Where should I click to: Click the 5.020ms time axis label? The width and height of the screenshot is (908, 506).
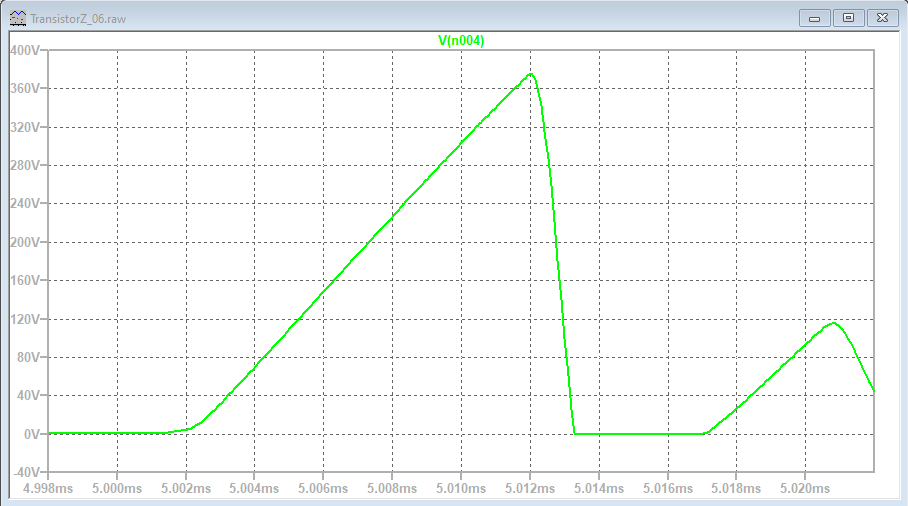805,488
